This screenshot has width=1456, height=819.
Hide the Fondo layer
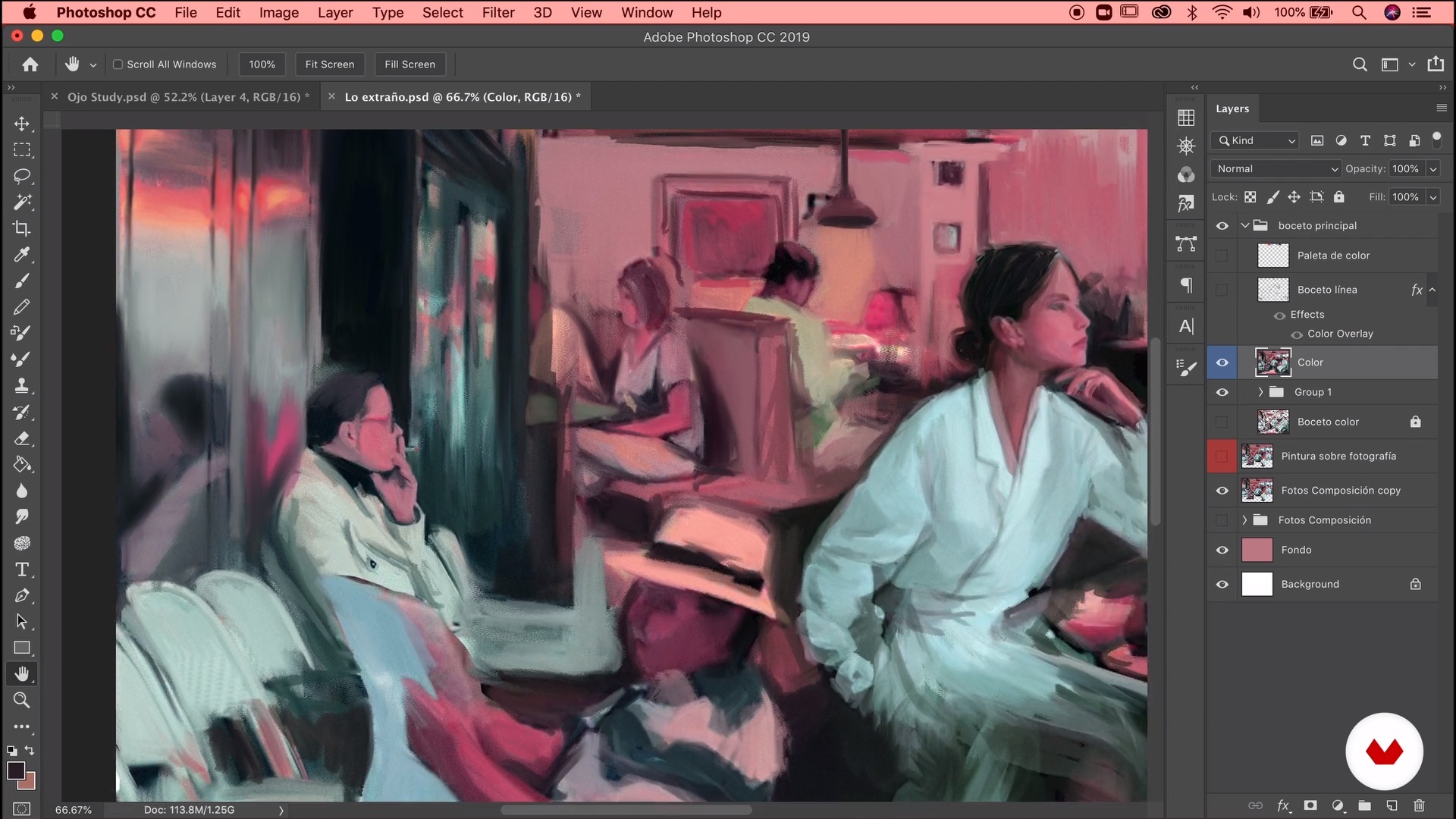click(1222, 550)
